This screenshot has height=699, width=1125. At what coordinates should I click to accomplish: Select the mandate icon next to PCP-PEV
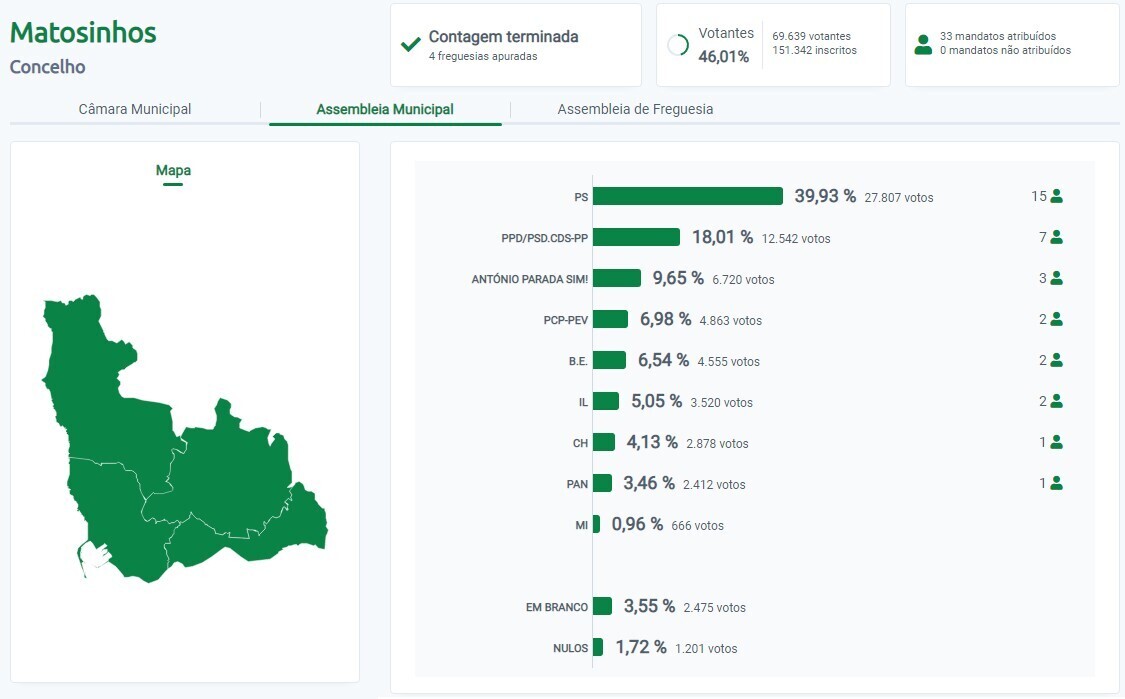[1056, 319]
